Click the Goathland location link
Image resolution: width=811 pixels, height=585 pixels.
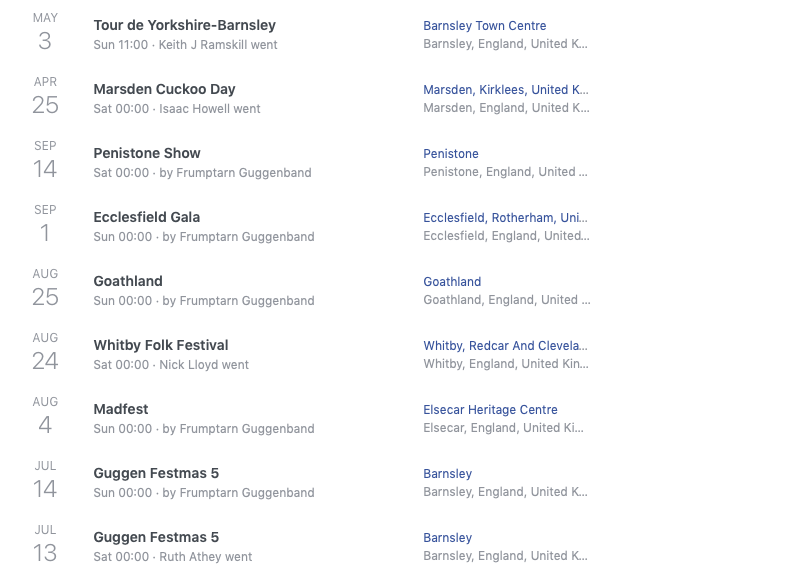click(x=452, y=282)
